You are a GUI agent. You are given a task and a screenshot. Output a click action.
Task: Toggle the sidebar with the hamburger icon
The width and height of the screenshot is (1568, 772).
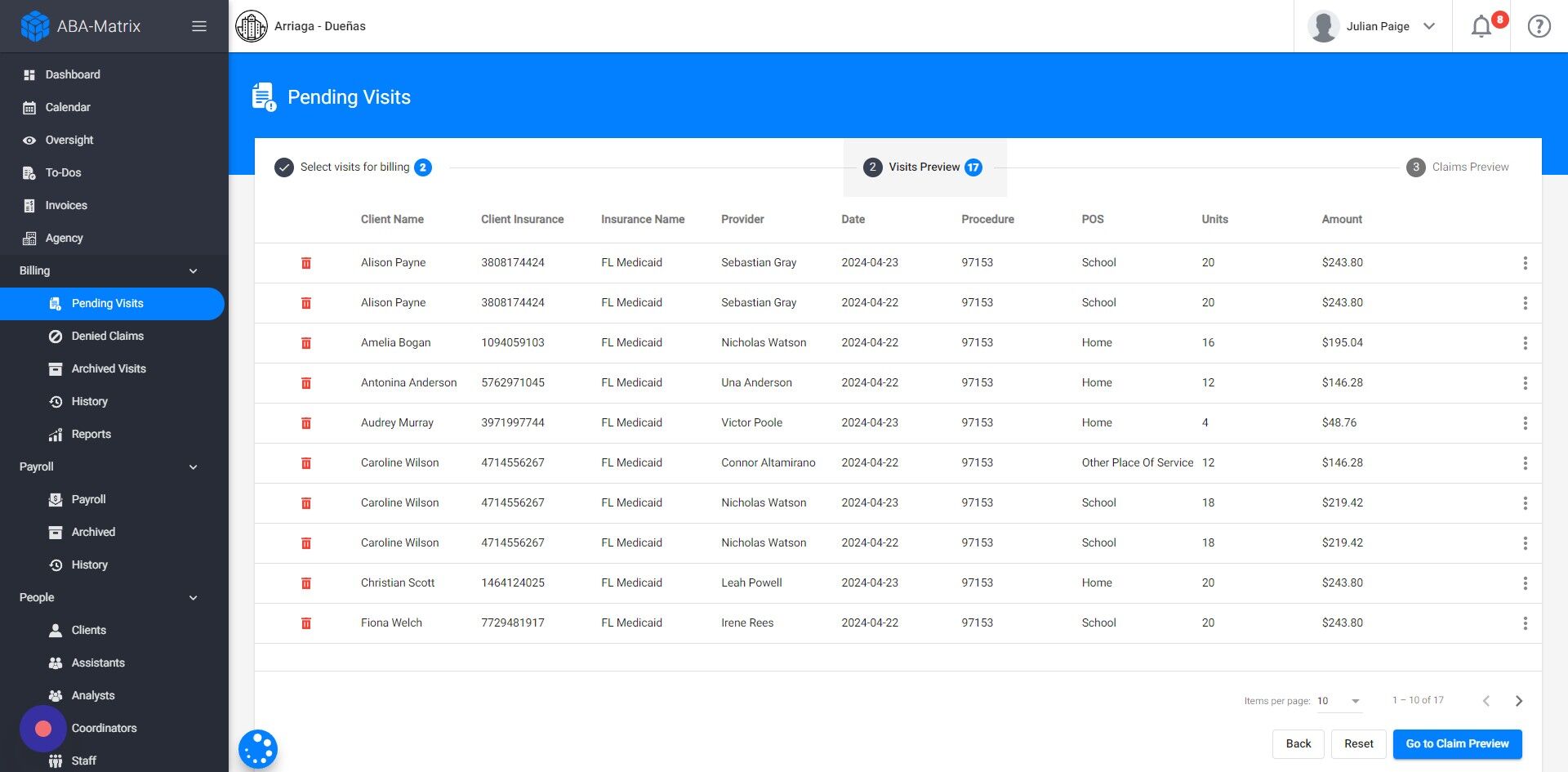(199, 25)
